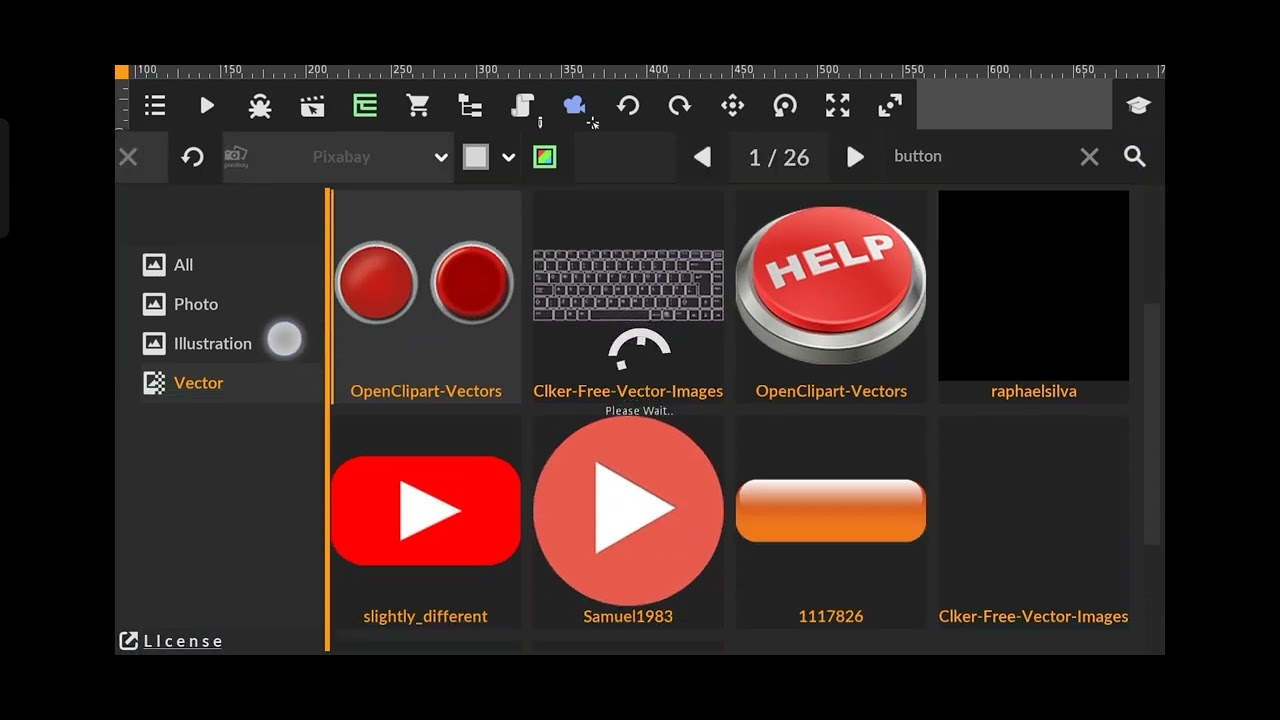
Task: Focus the search field containing 'button'
Action: pyautogui.click(x=980, y=157)
